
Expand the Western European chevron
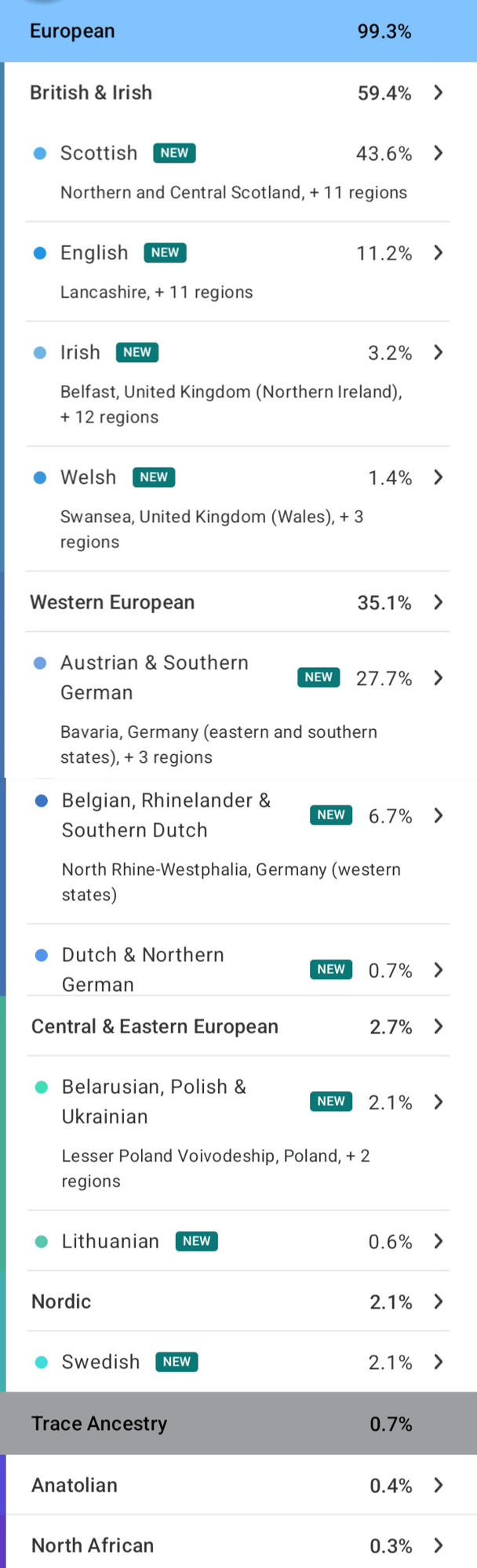[439, 602]
